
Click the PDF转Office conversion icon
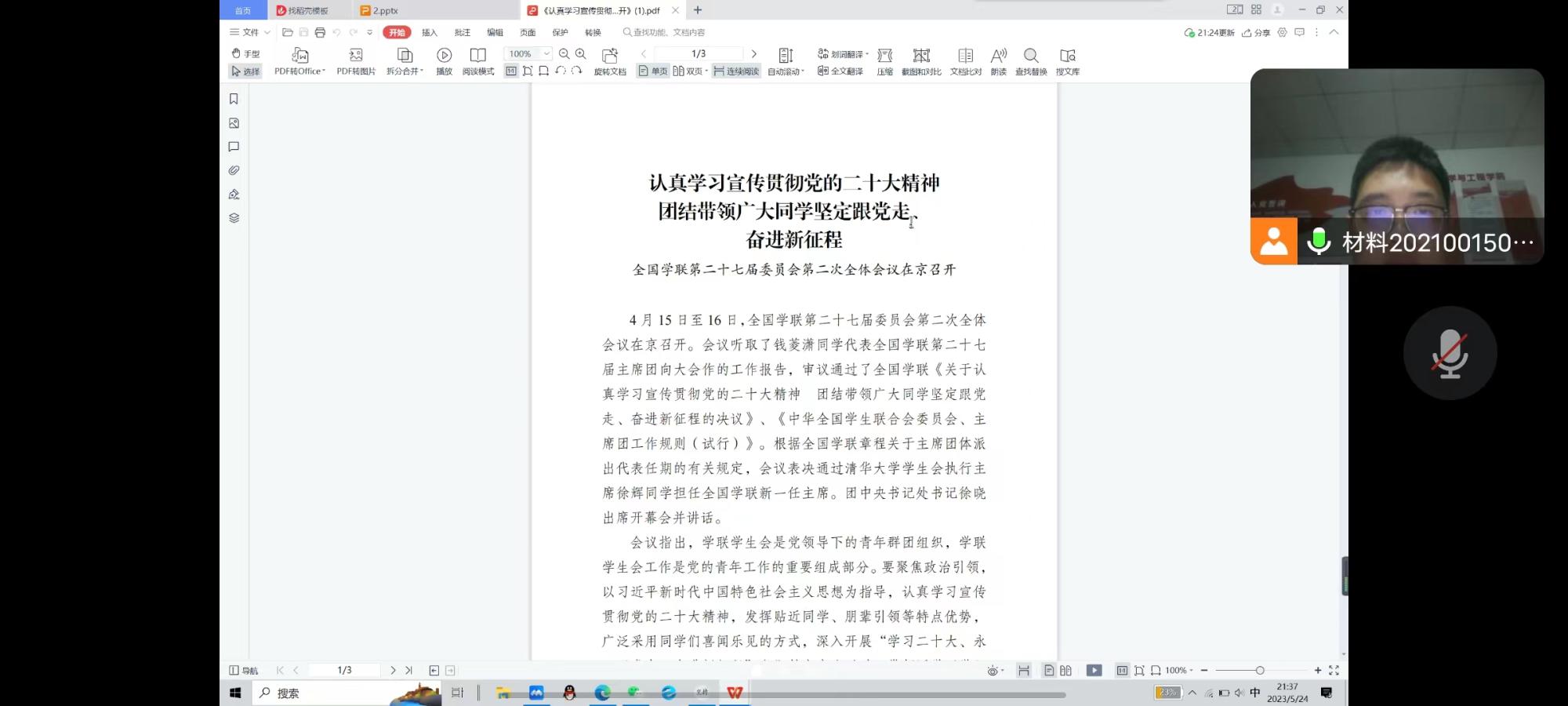point(299,55)
